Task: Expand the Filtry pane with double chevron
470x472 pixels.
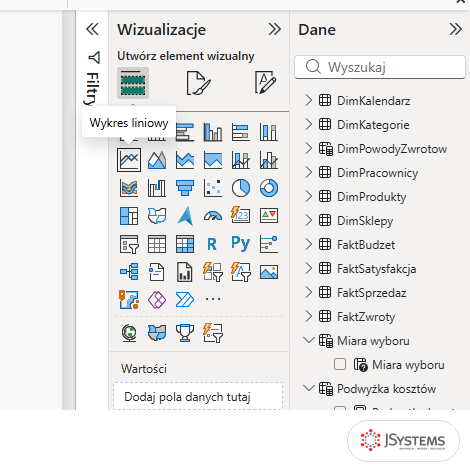Action: (x=92, y=29)
